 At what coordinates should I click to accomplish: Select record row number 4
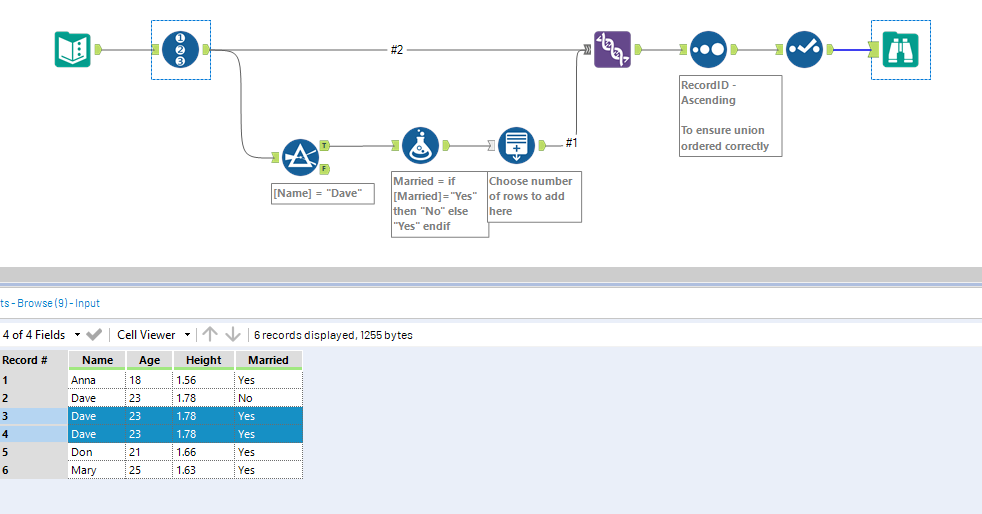tap(33, 434)
